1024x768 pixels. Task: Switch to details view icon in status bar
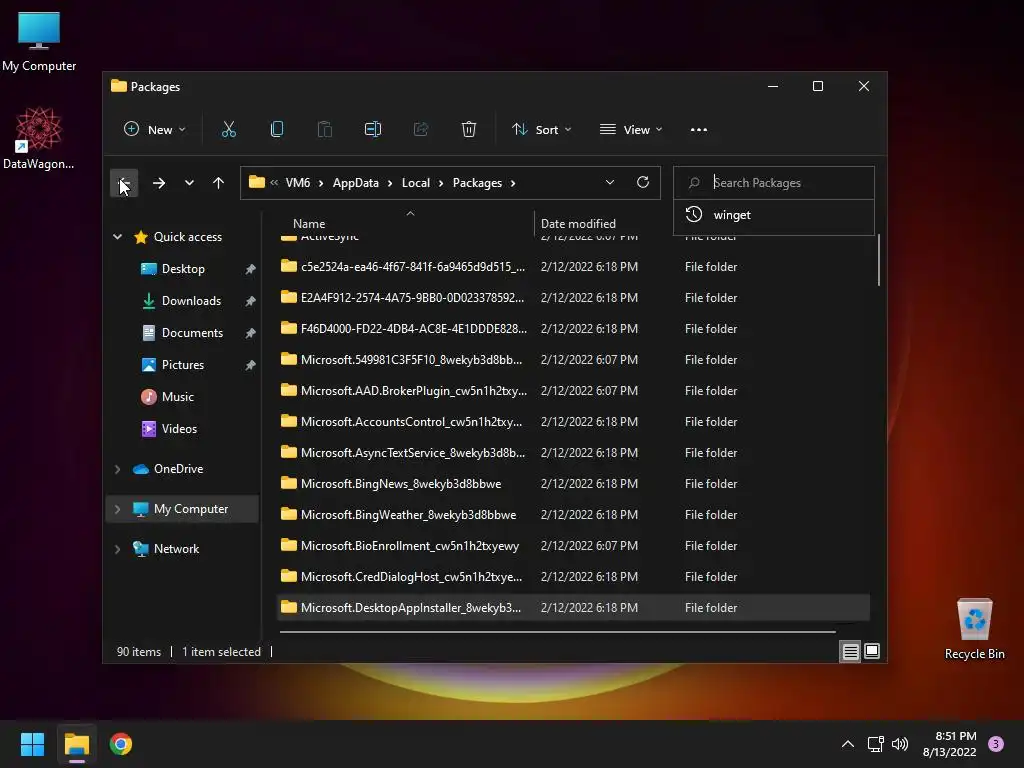[x=850, y=652]
